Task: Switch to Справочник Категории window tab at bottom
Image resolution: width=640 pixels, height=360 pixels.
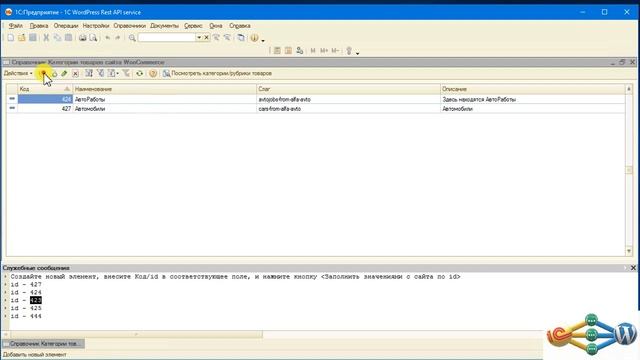Action: click(x=43, y=344)
